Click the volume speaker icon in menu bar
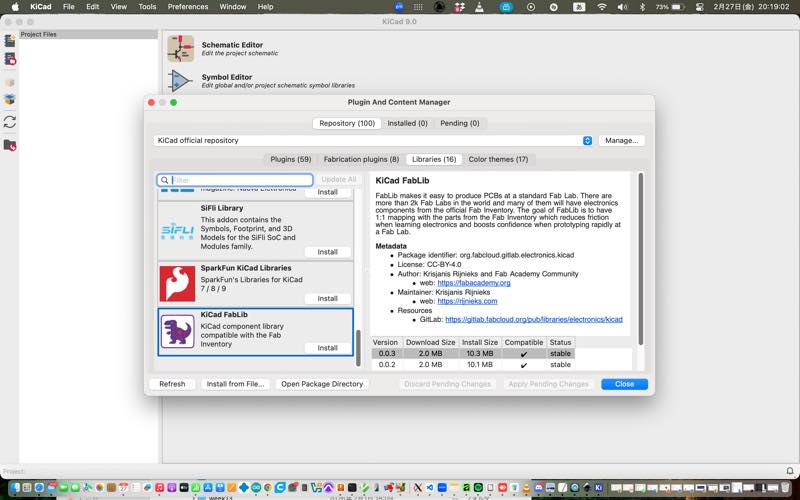 pos(622,7)
